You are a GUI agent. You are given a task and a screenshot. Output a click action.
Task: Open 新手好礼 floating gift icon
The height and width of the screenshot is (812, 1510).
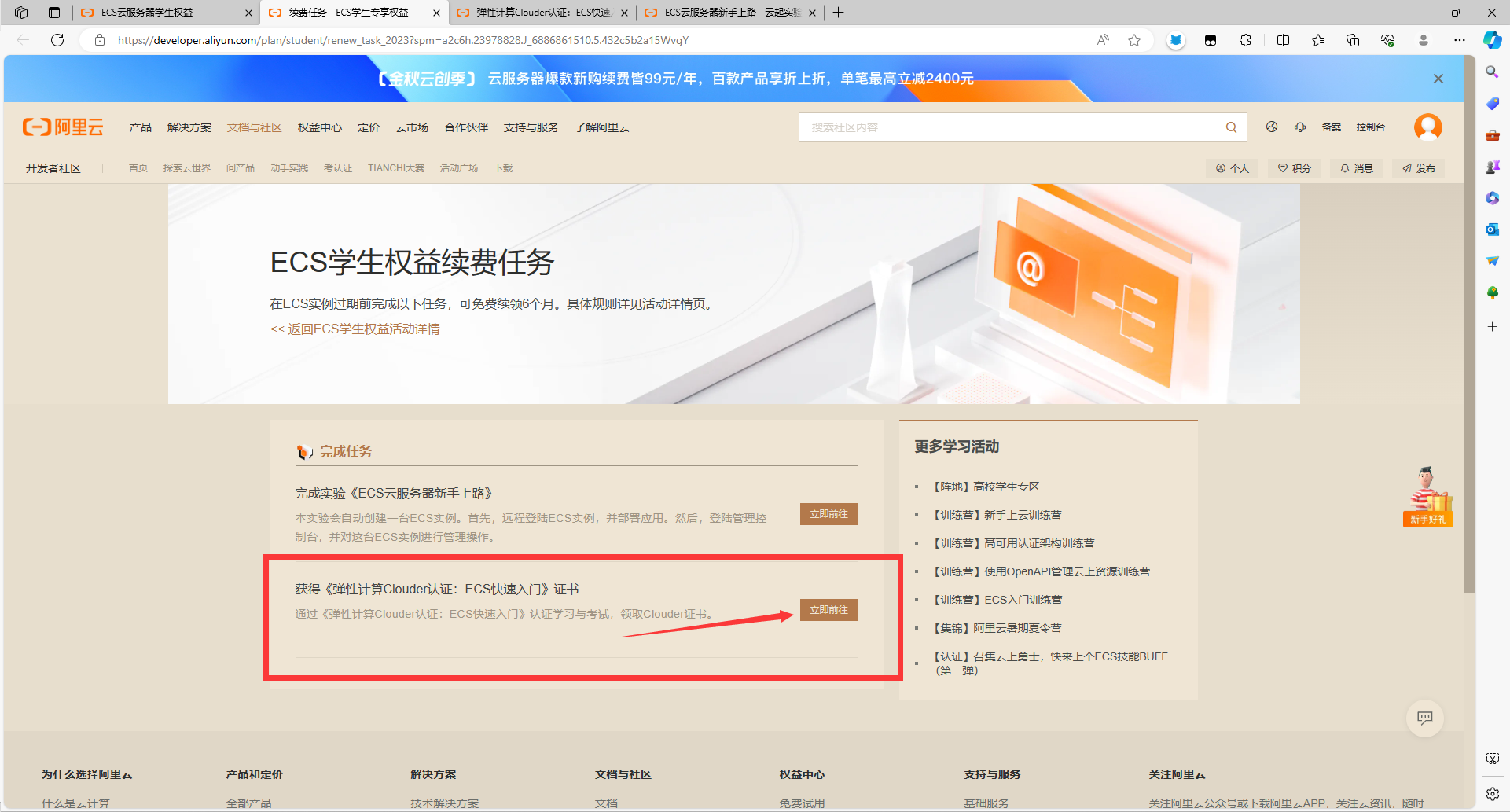pyautogui.click(x=1428, y=497)
